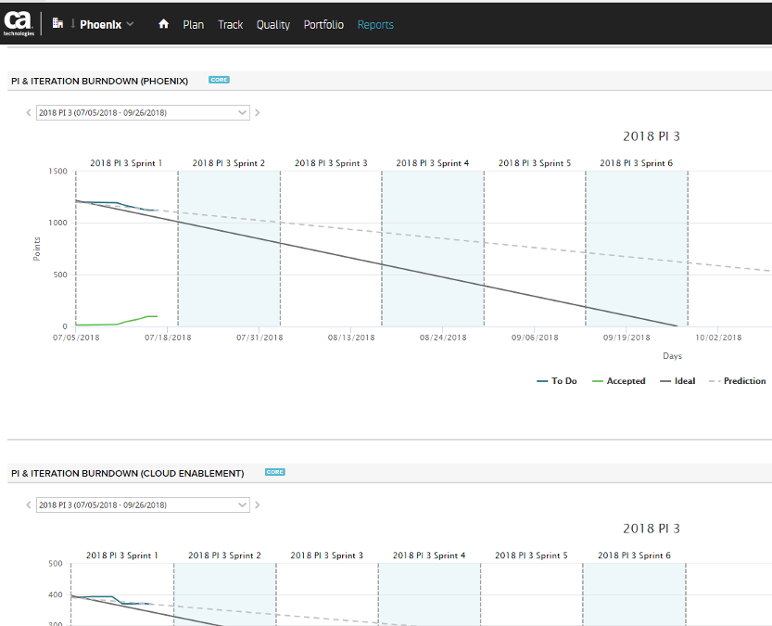Viewport: 772px width, 626px height.
Task: Open the Quality menu
Action: (273, 25)
